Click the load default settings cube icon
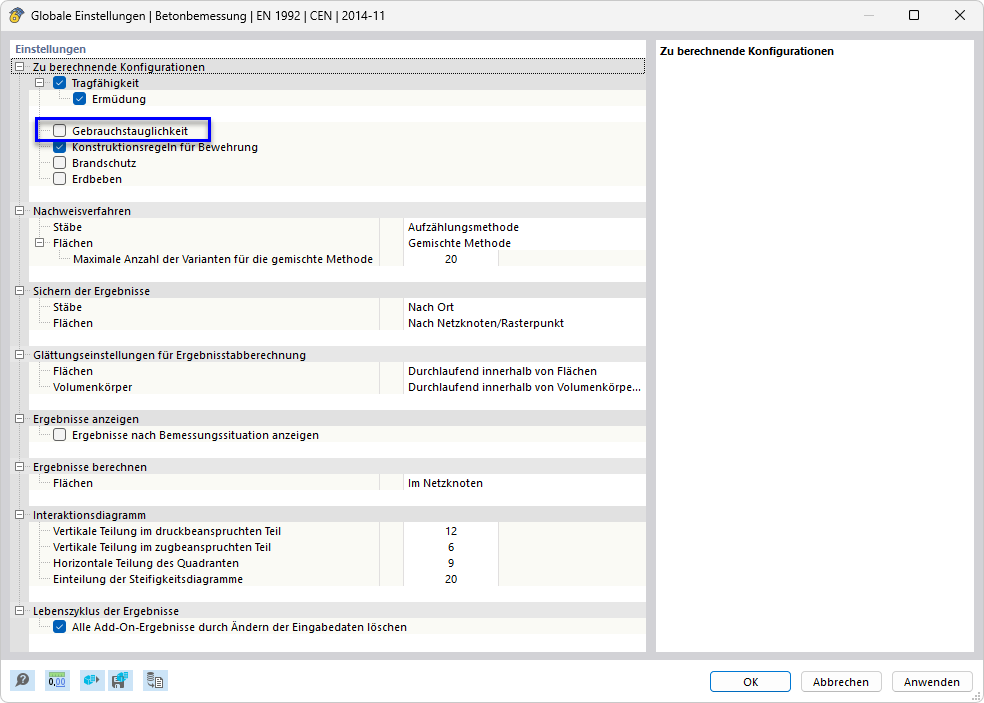 [x=92, y=681]
